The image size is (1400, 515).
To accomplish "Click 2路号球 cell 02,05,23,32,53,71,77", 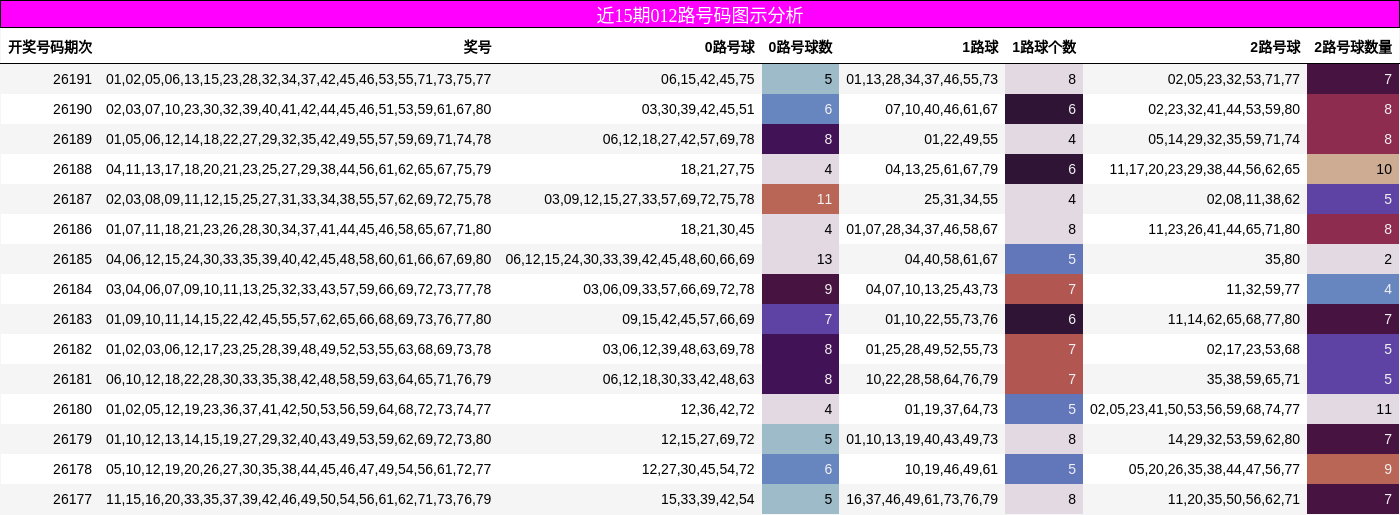I will (x=1234, y=79).
